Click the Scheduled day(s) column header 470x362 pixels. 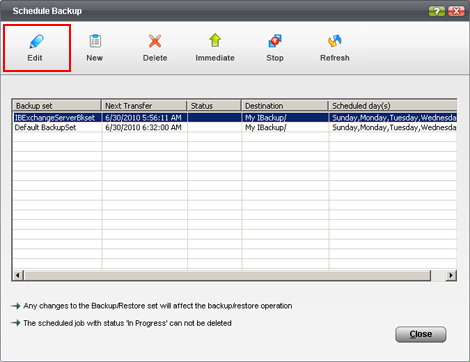tap(393, 106)
